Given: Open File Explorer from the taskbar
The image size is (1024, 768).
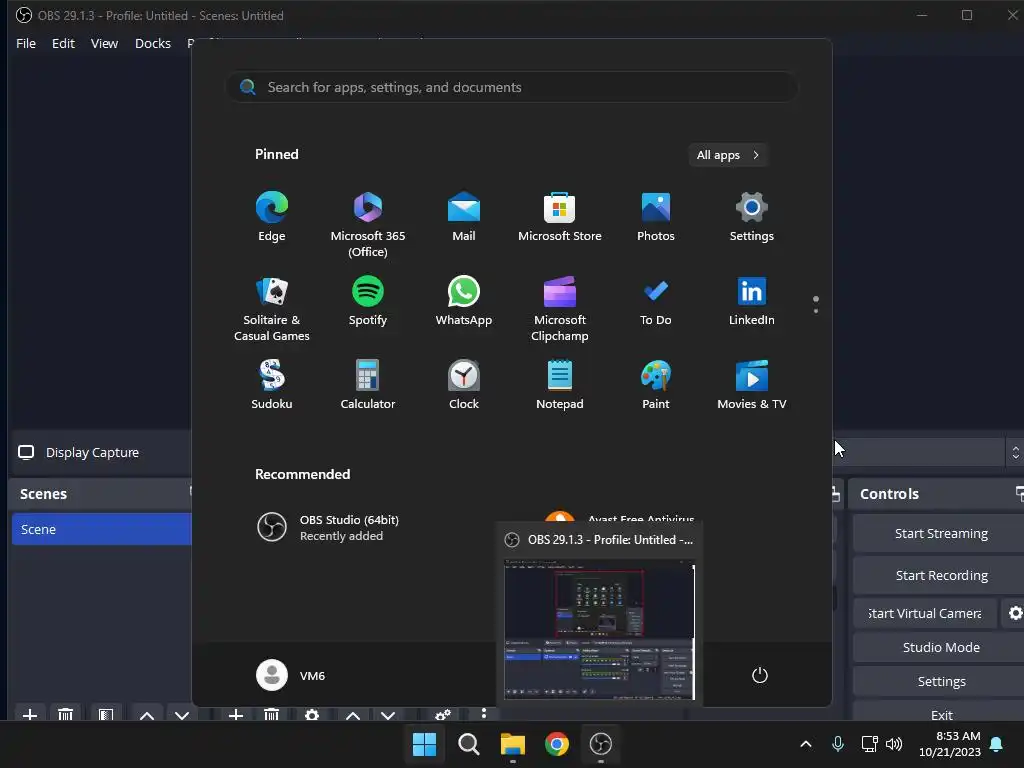Looking at the screenshot, I should click(513, 744).
